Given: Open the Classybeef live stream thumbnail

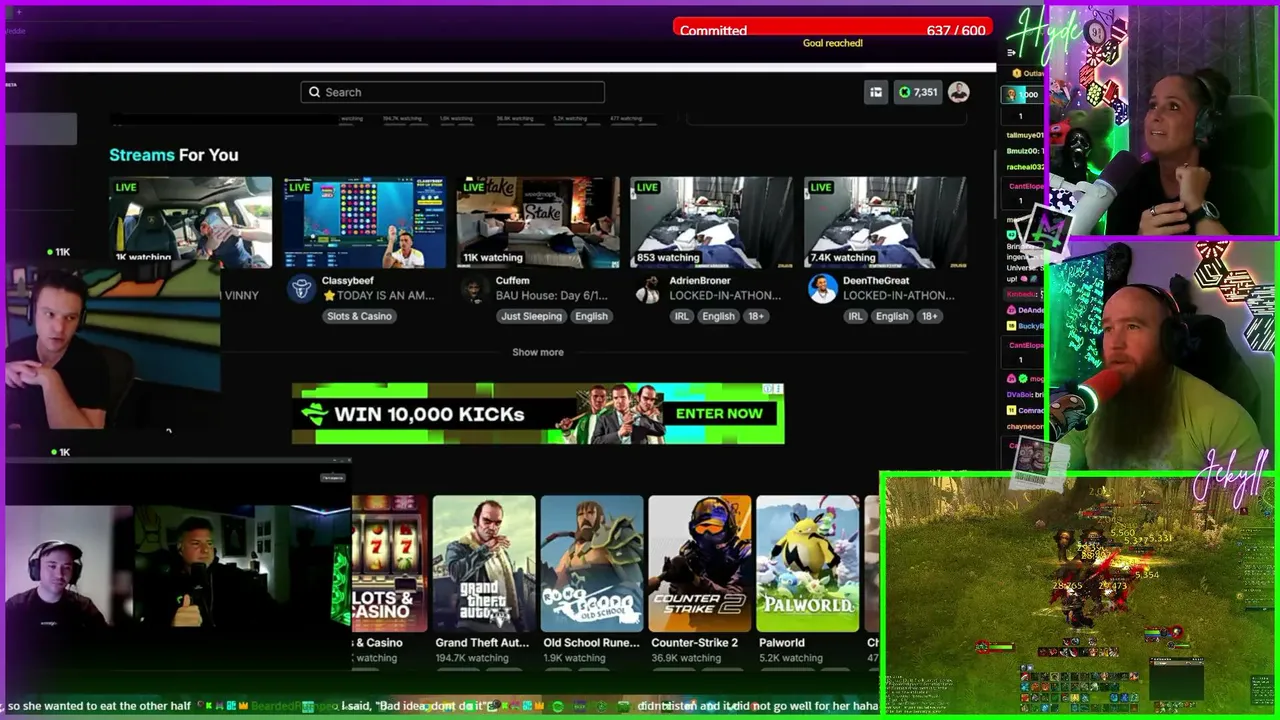Looking at the screenshot, I should tap(364, 222).
